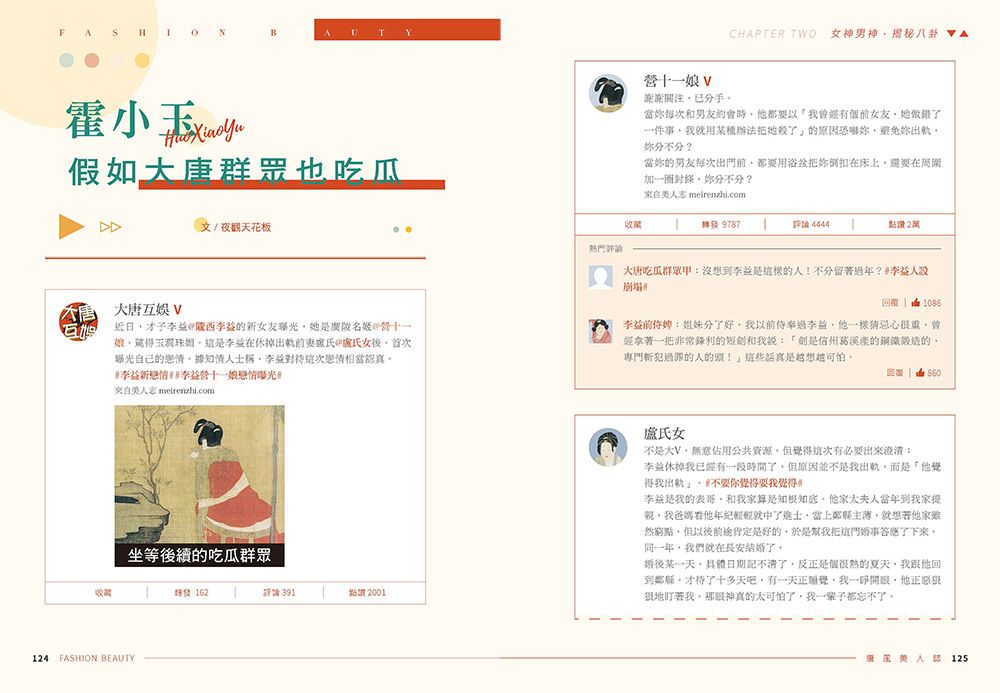The width and height of the screenshot is (1000, 693).
Task: Open hashtag #李益營十一娘戀情曝光#
Action: point(227,375)
